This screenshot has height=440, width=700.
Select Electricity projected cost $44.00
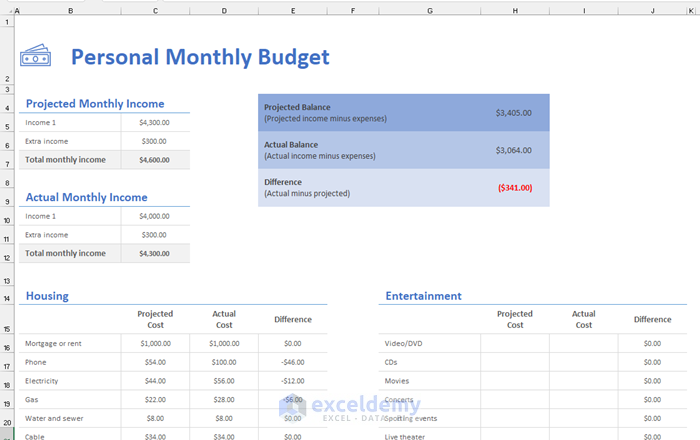click(155, 381)
